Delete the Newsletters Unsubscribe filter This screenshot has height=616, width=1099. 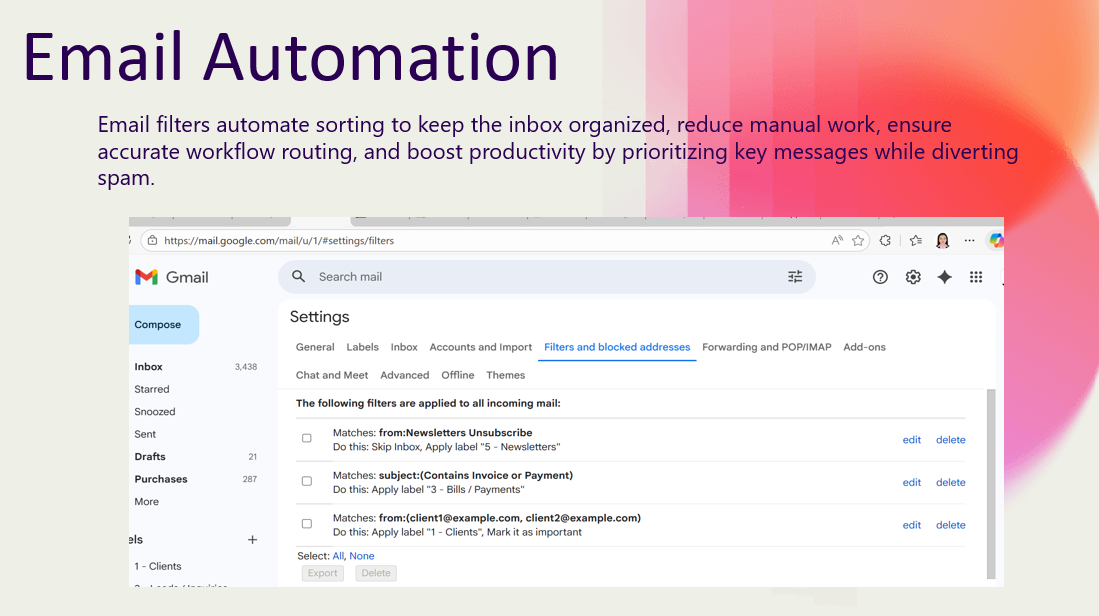click(x=950, y=440)
